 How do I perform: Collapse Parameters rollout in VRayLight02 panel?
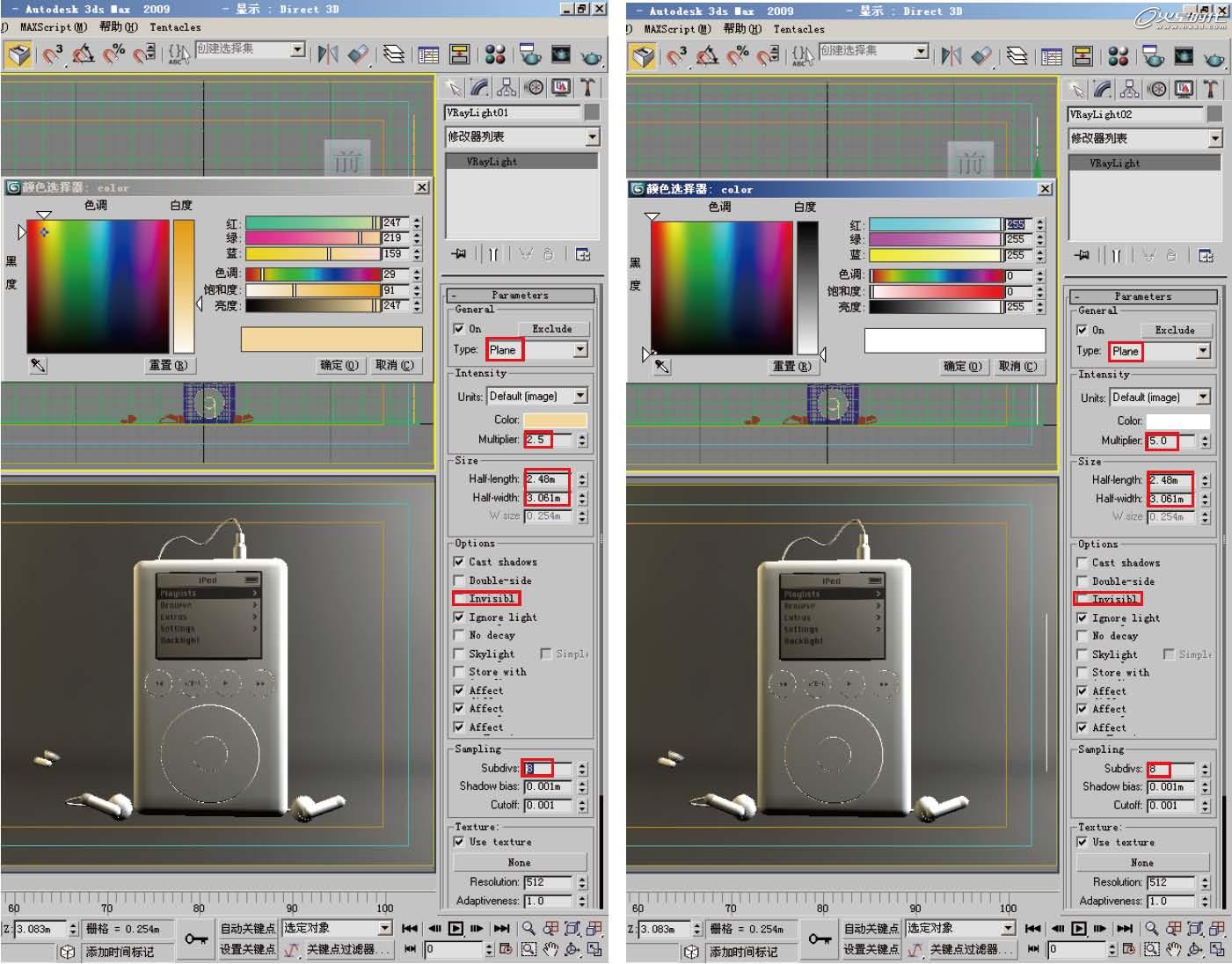(x=1143, y=296)
